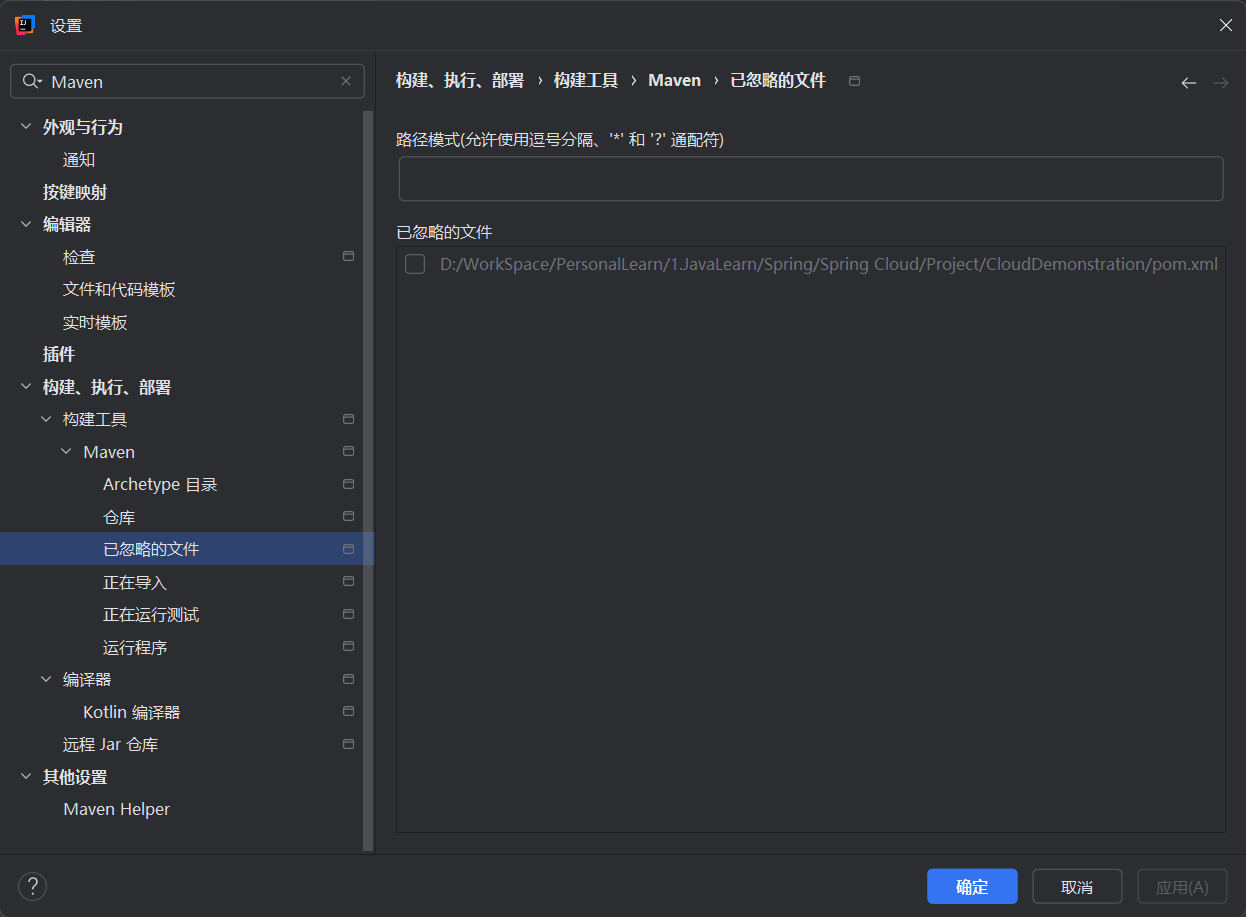Screen dimensions: 1246x917
Task: Click project-level icon beside 仓库 item
Action: (x=348, y=517)
